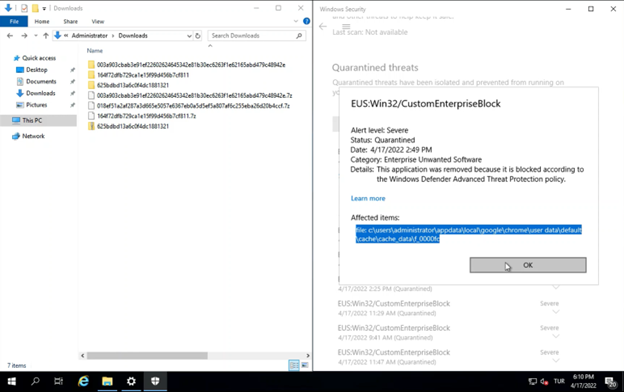Image resolution: width=624 pixels, height=392 pixels.
Task: Click the muted volume tray icon
Action: tap(544, 382)
